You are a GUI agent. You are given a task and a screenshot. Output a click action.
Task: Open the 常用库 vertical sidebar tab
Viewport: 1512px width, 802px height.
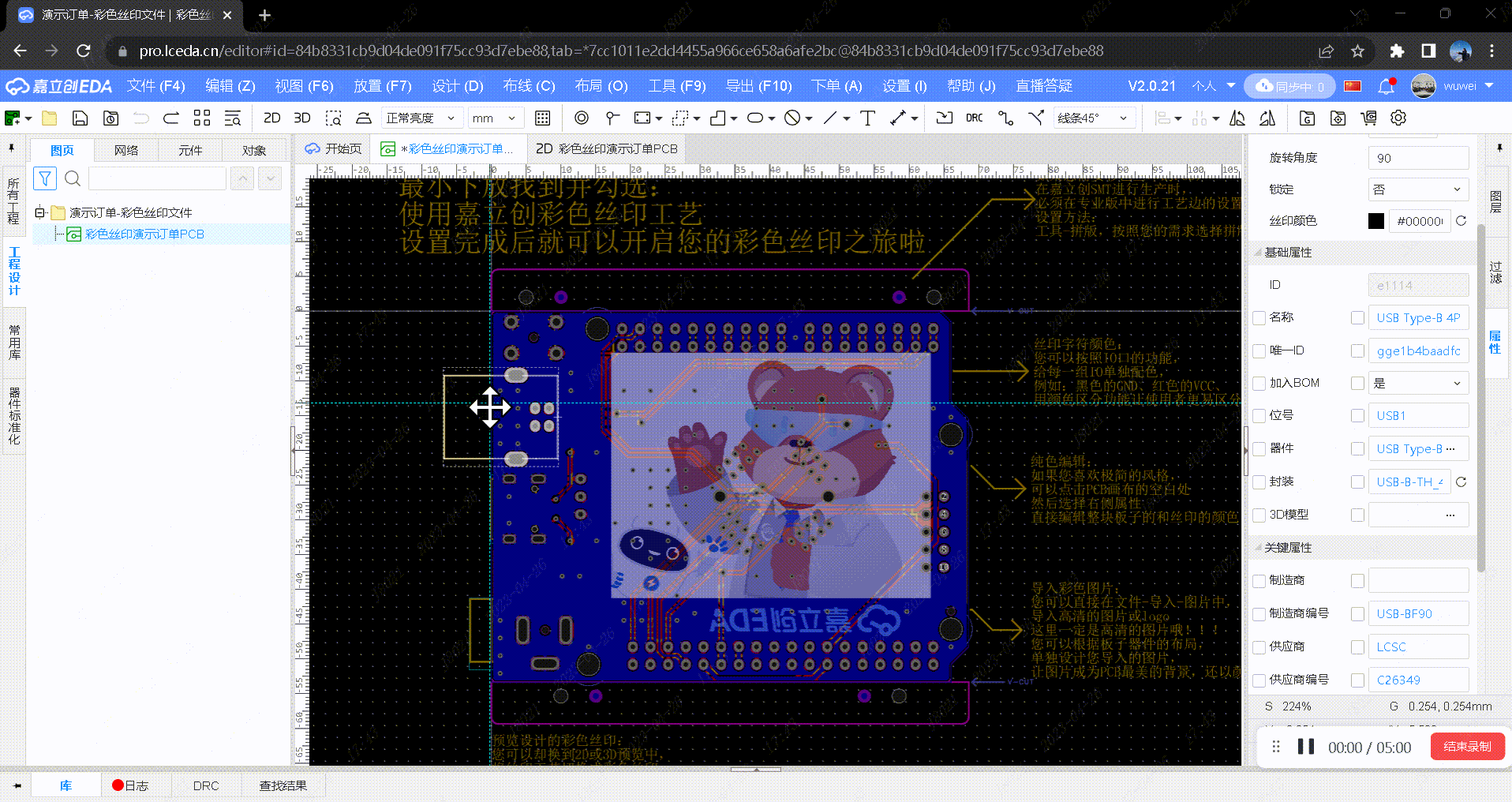click(x=14, y=342)
